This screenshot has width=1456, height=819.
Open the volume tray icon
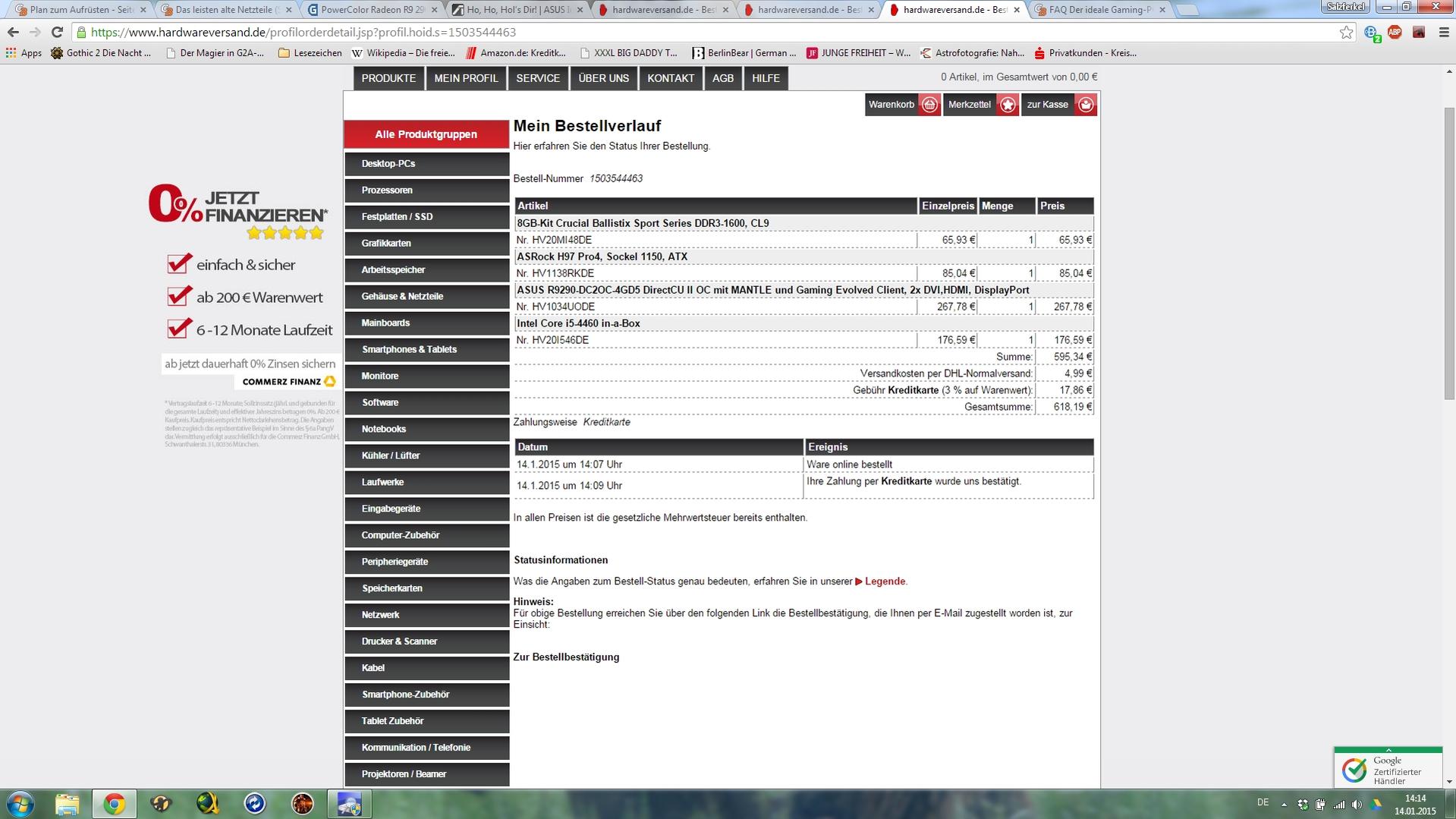pyautogui.click(x=1357, y=804)
